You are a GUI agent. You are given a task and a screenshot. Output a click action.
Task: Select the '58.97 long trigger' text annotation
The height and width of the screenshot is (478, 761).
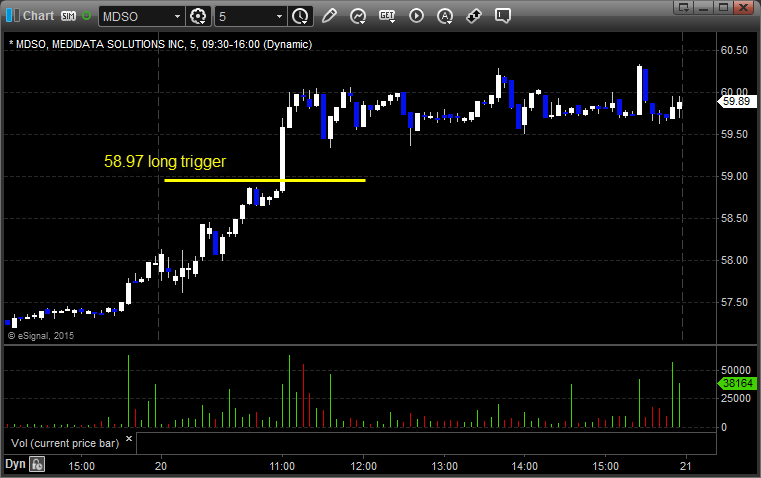pyautogui.click(x=165, y=162)
